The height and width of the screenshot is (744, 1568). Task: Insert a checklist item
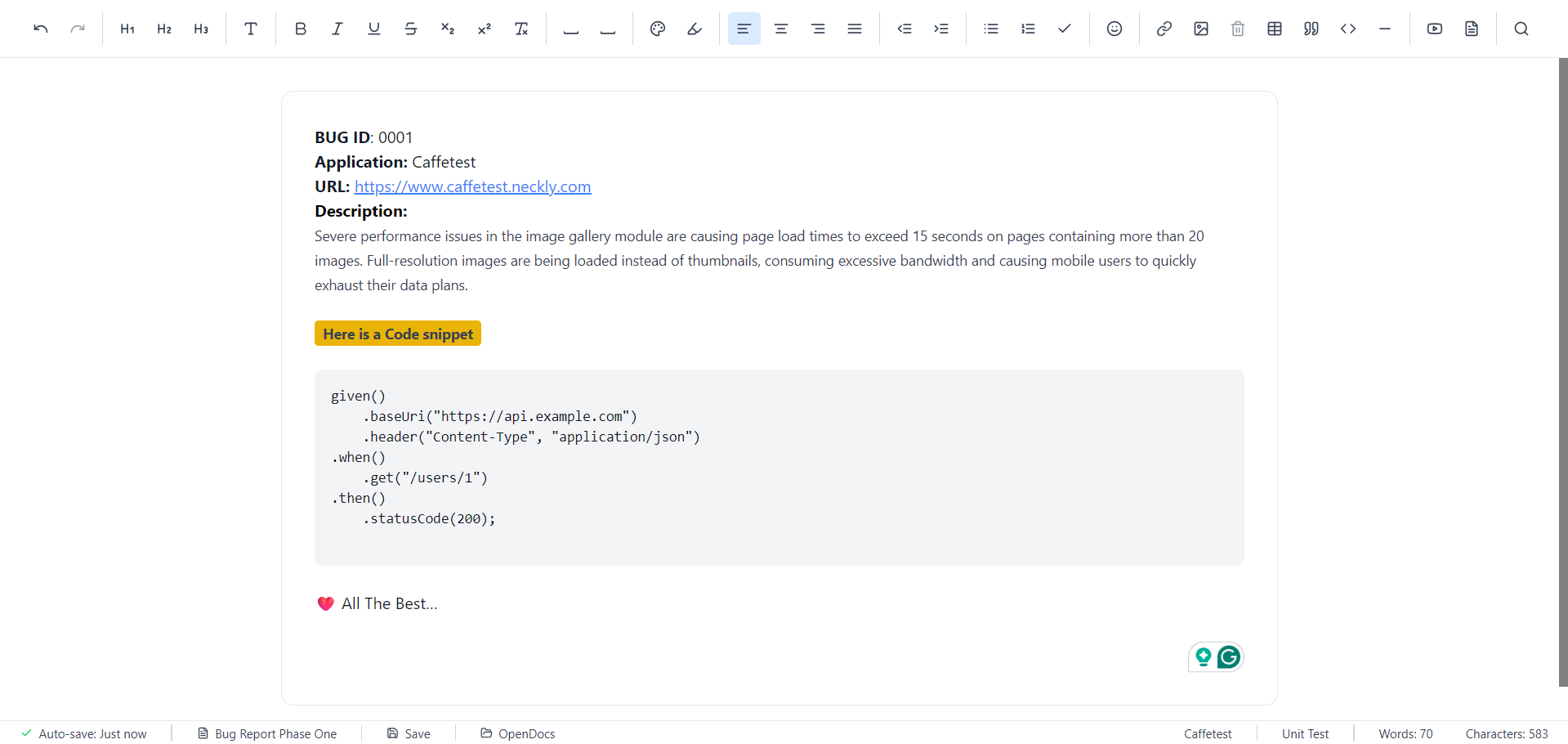click(x=1065, y=29)
